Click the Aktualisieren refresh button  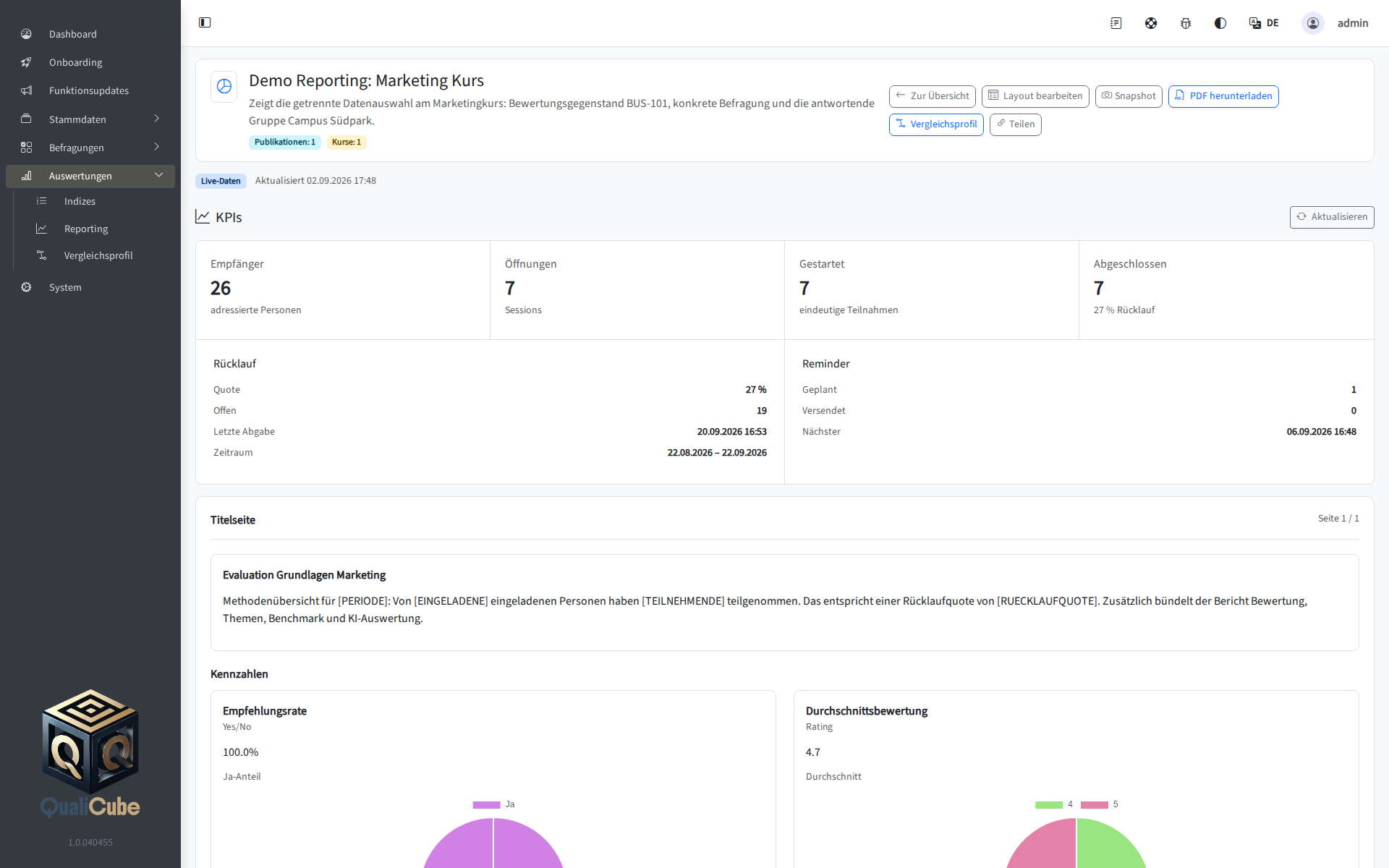click(1331, 217)
